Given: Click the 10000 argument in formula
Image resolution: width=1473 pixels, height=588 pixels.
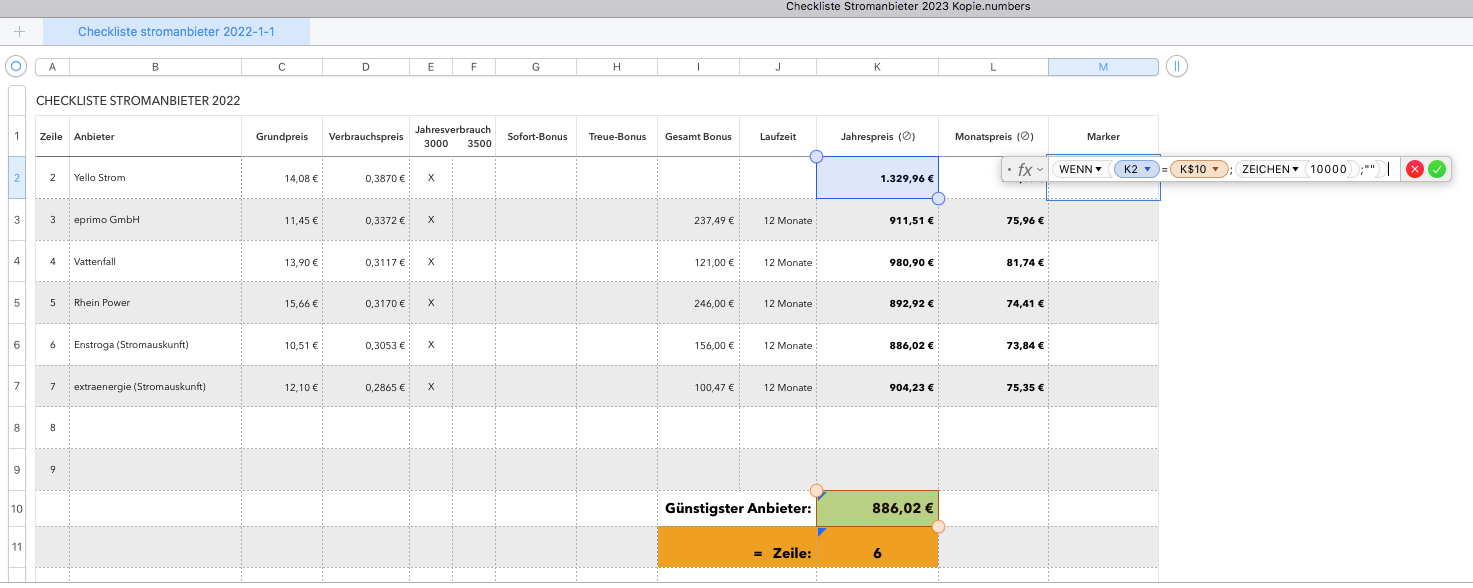Looking at the screenshot, I should coord(1328,169).
